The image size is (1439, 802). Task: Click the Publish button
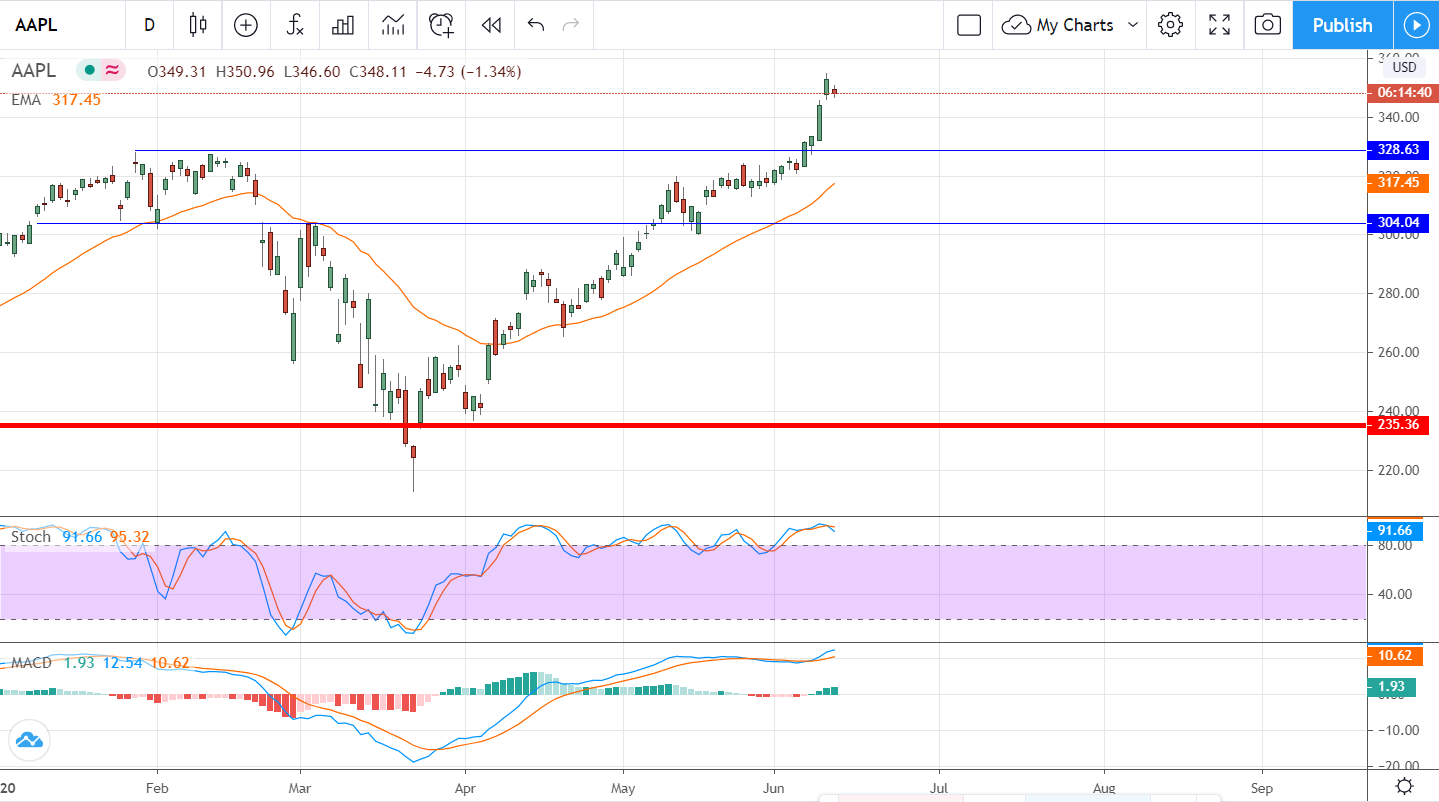(x=1342, y=25)
